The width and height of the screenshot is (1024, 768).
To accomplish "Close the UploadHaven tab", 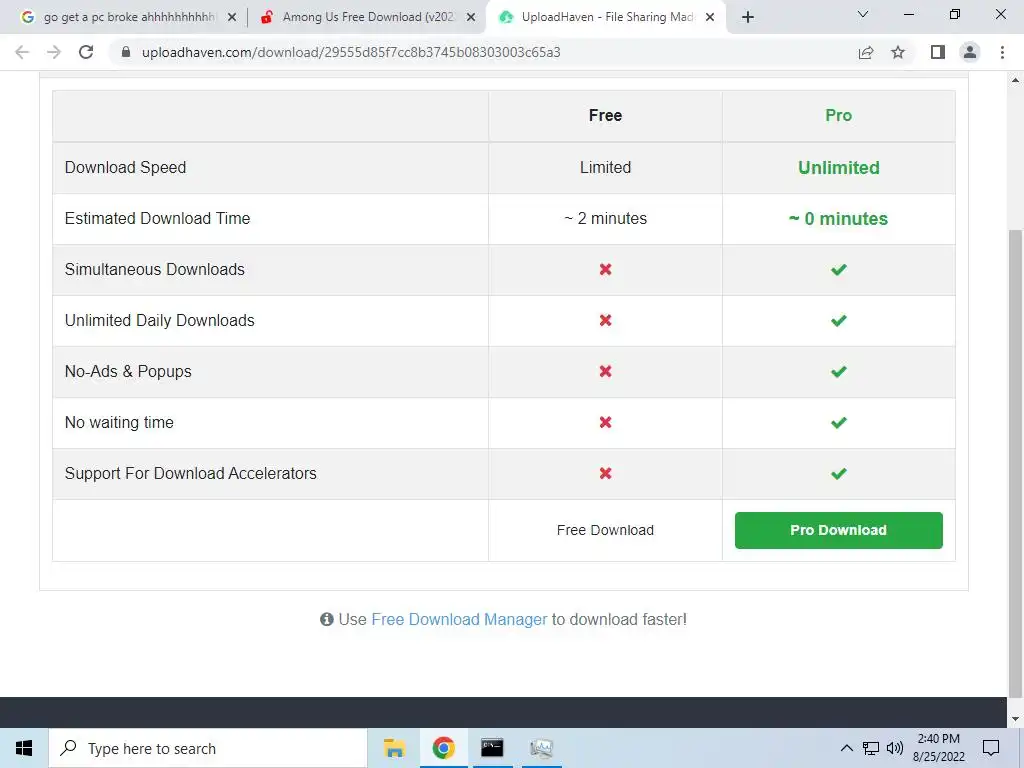I will [710, 18].
